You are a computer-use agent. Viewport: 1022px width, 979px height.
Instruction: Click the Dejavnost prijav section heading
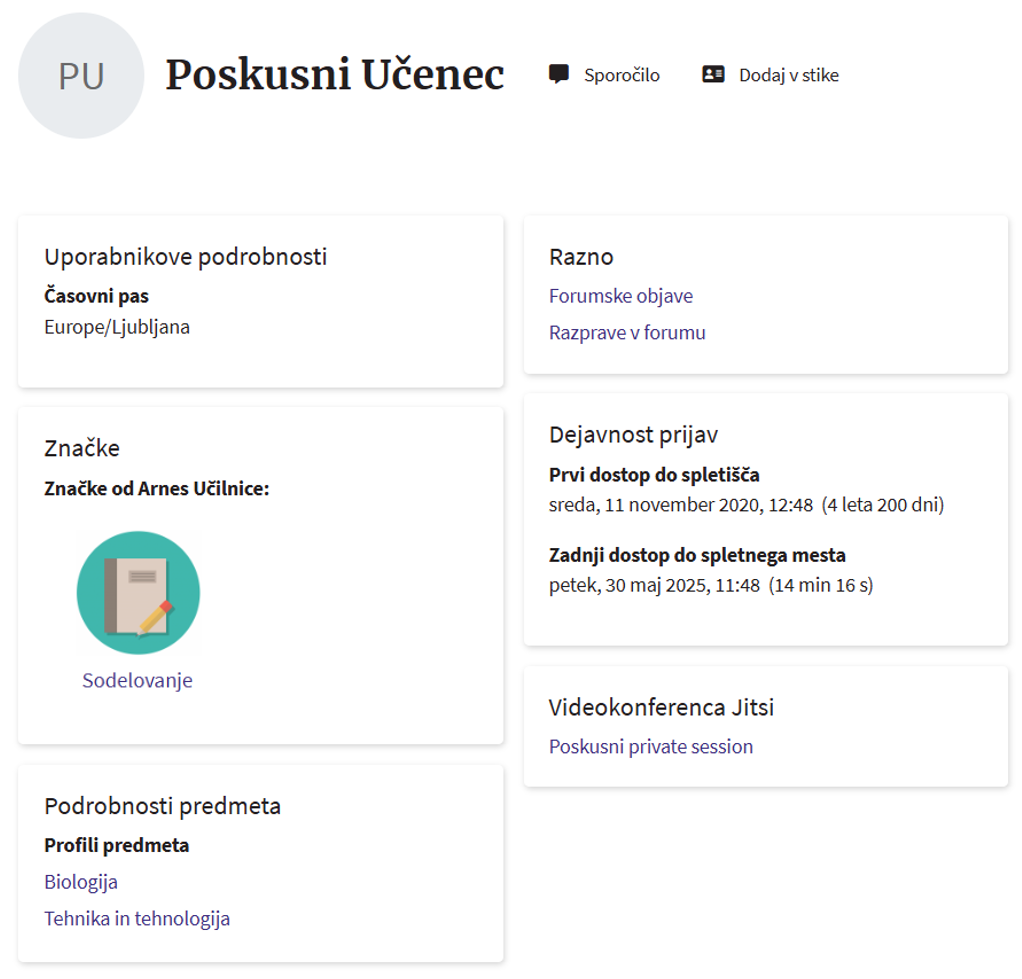click(633, 435)
